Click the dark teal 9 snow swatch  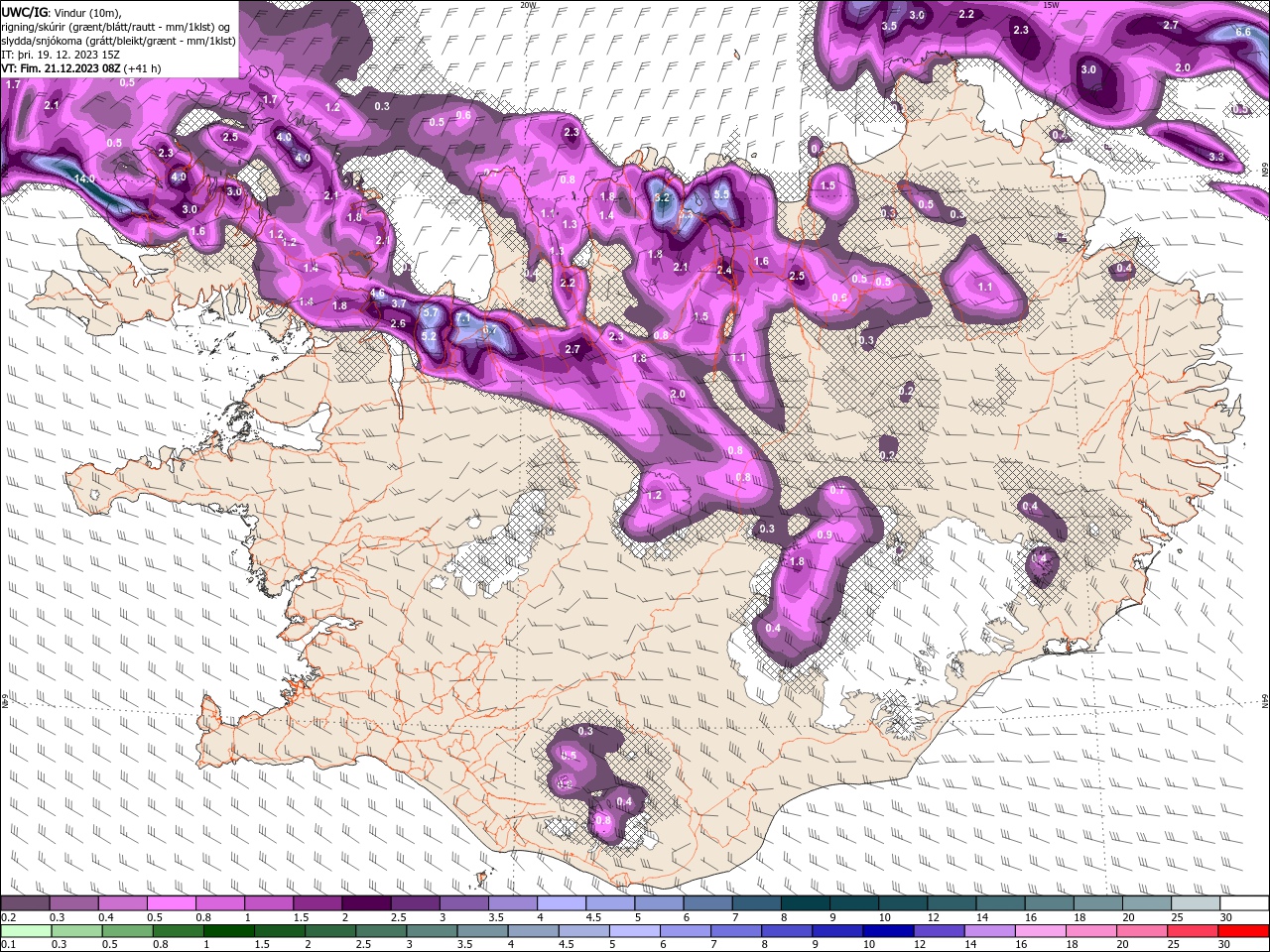click(x=854, y=903)
